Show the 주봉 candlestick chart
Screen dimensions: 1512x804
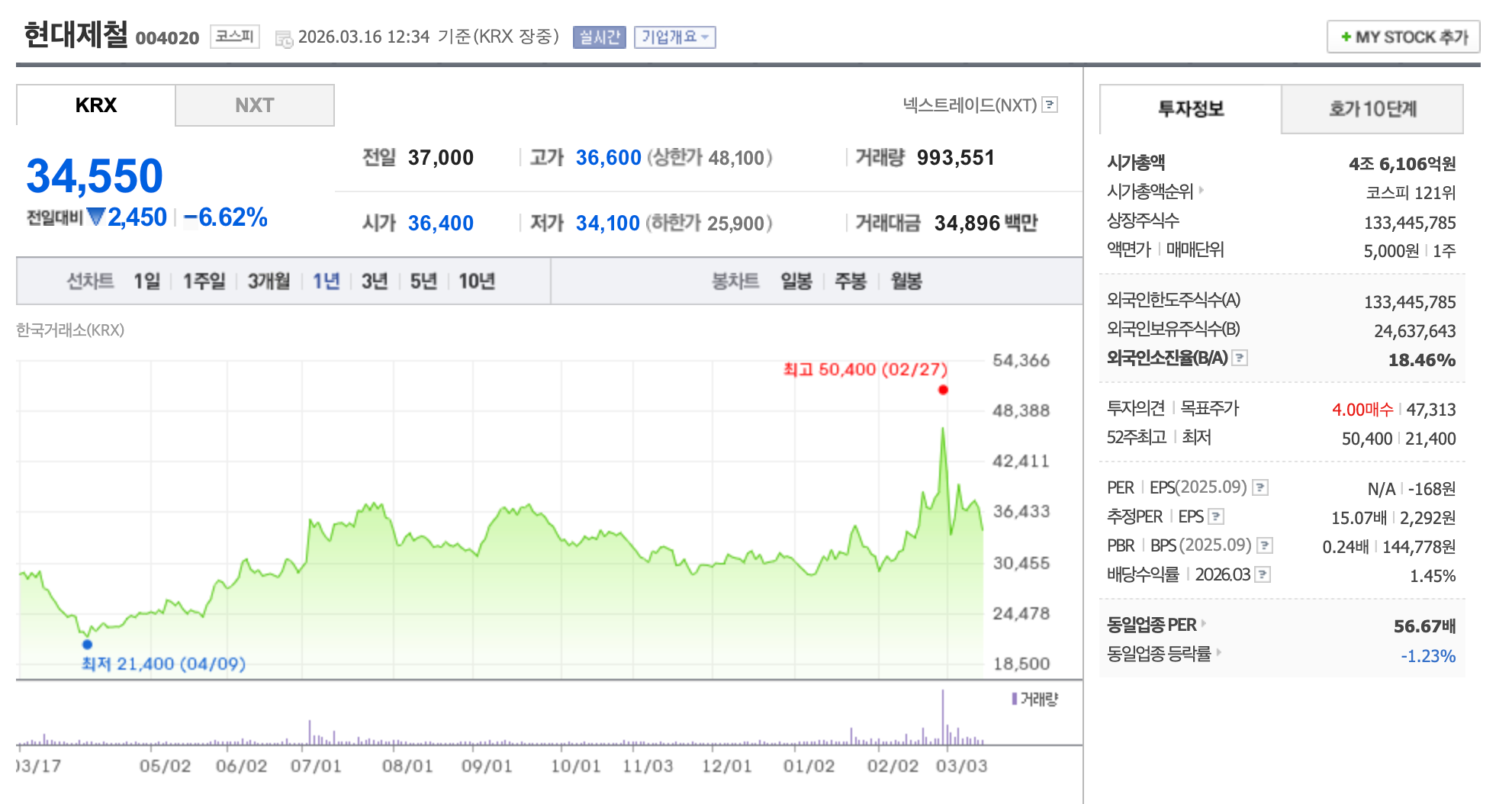pos(851,281)
